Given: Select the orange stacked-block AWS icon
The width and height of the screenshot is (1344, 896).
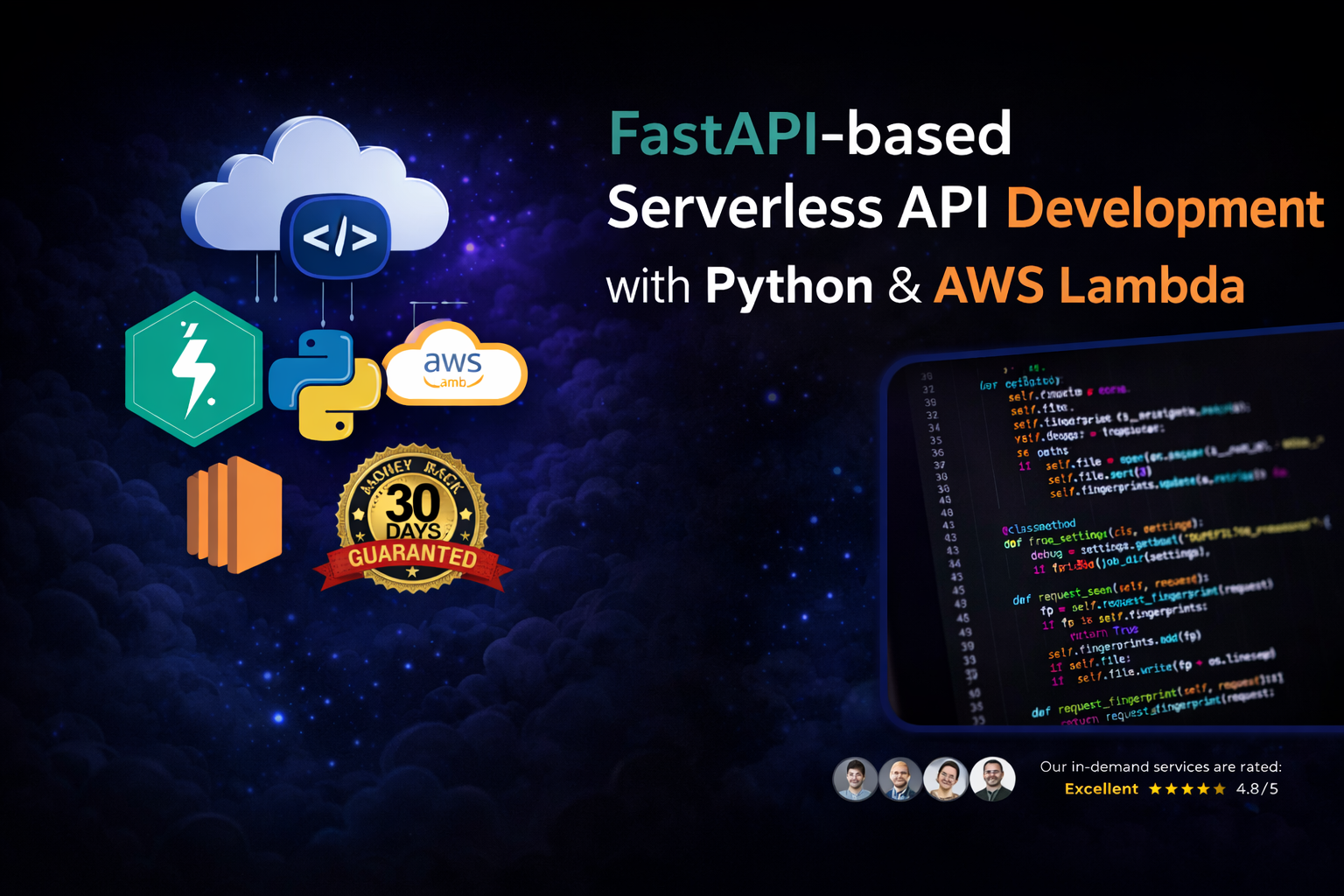Looking at the screenshot, I should 234,514.
